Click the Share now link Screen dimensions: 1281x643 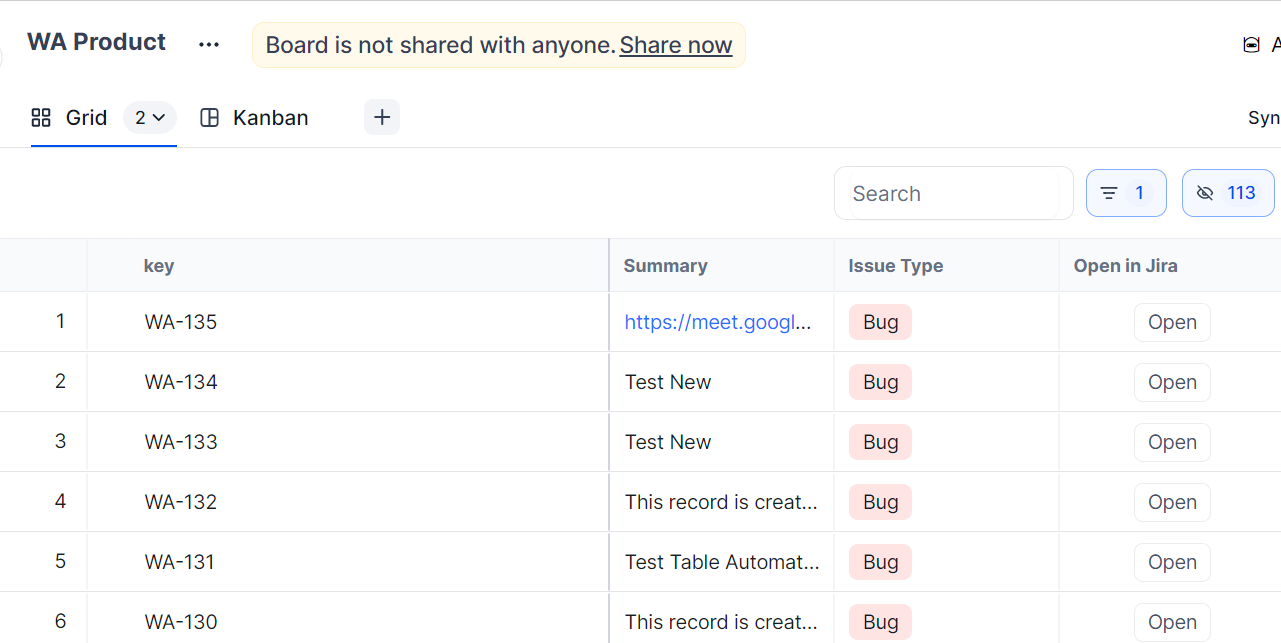pyautogui.click(x=675, y=45)
